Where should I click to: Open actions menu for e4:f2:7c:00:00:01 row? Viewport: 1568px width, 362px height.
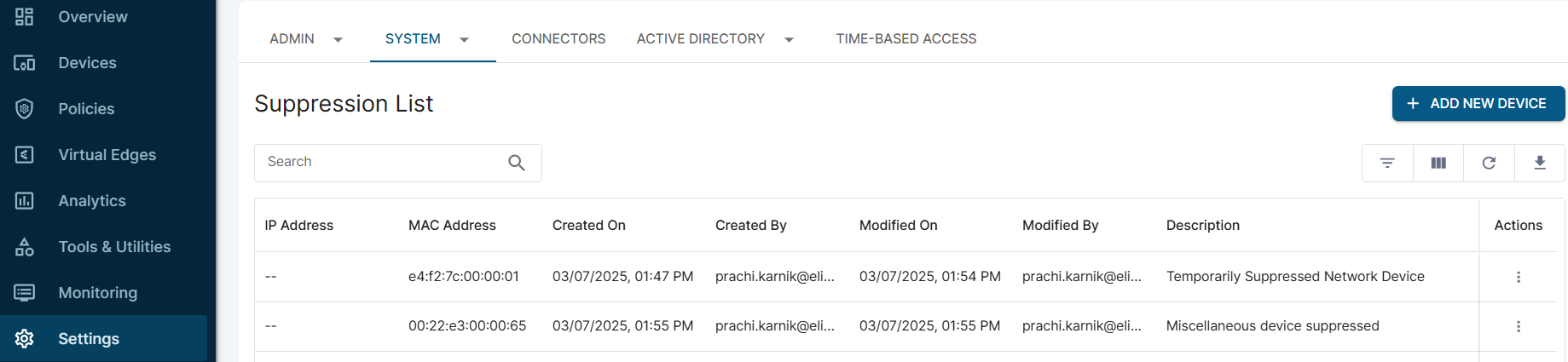pyautogui.click(x=1519, y=277)
